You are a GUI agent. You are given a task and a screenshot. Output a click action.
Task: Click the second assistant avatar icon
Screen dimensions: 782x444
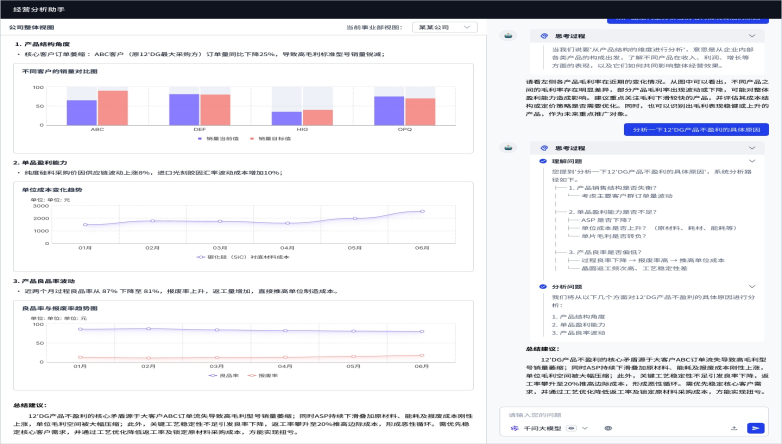508,147
